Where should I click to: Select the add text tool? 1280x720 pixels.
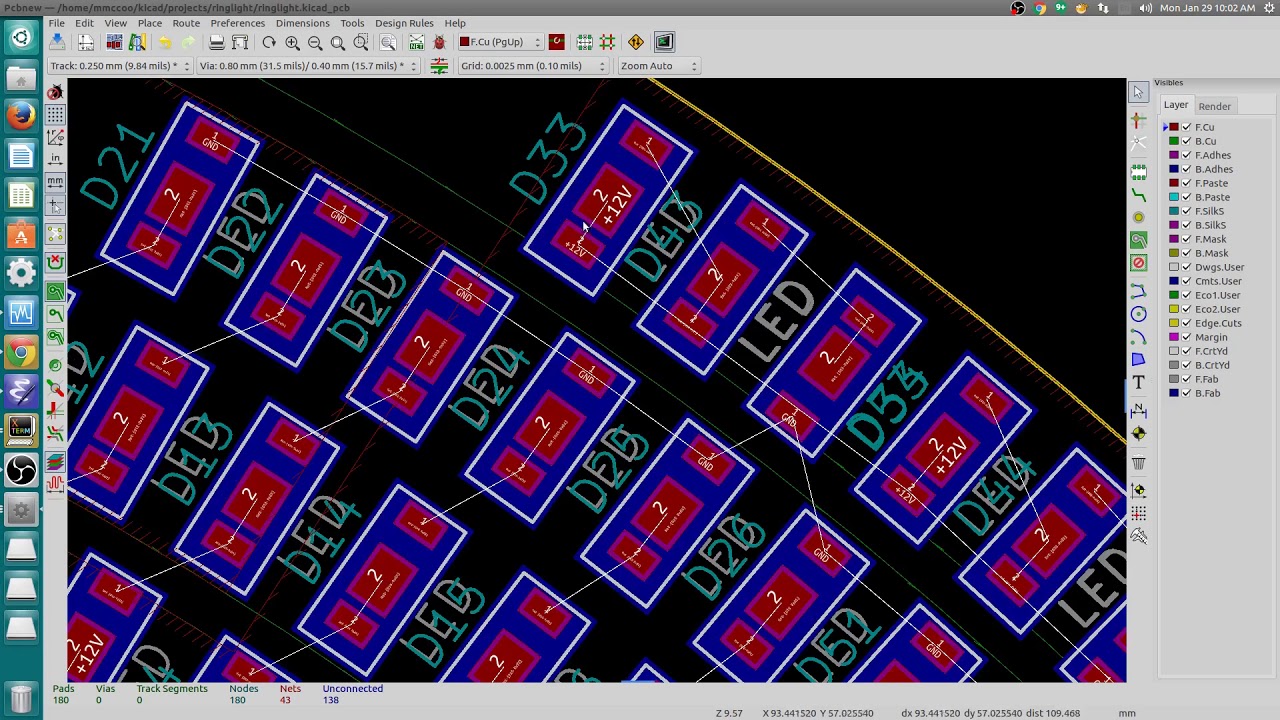[1138, 382]
